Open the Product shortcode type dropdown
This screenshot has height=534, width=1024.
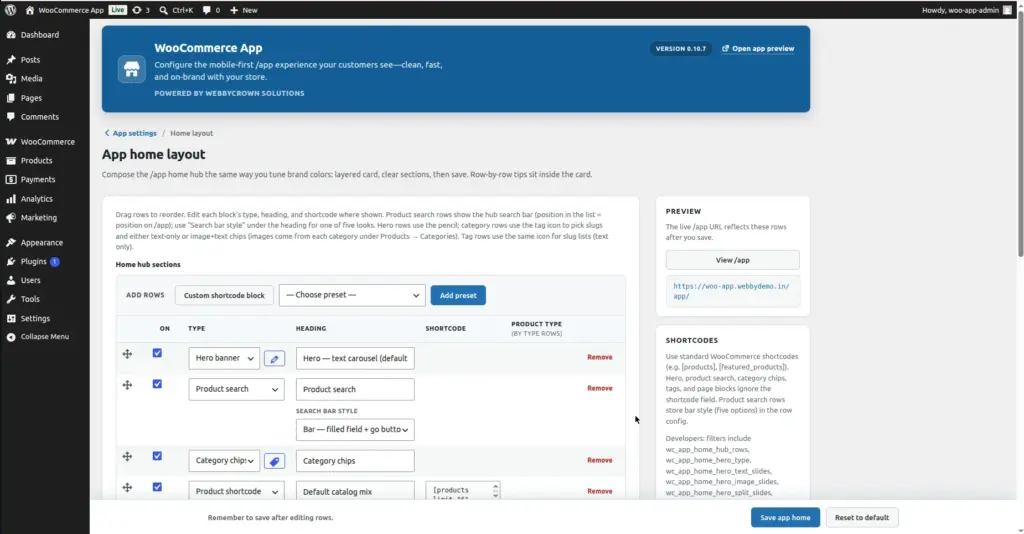pos(236,492)
